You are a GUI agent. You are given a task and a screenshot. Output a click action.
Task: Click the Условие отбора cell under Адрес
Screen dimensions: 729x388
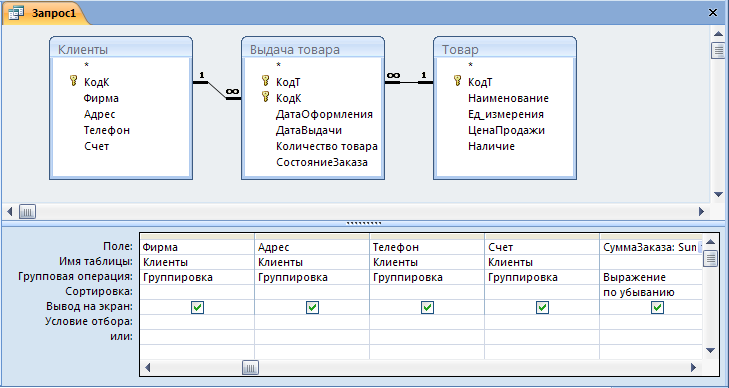312,322
